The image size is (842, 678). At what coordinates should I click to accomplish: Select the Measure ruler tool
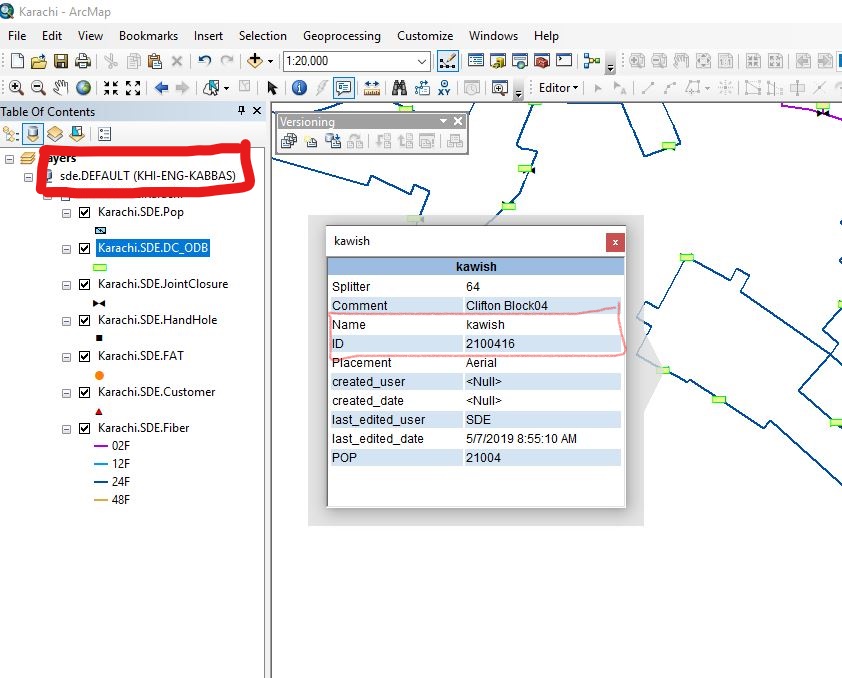coord(372,88)
